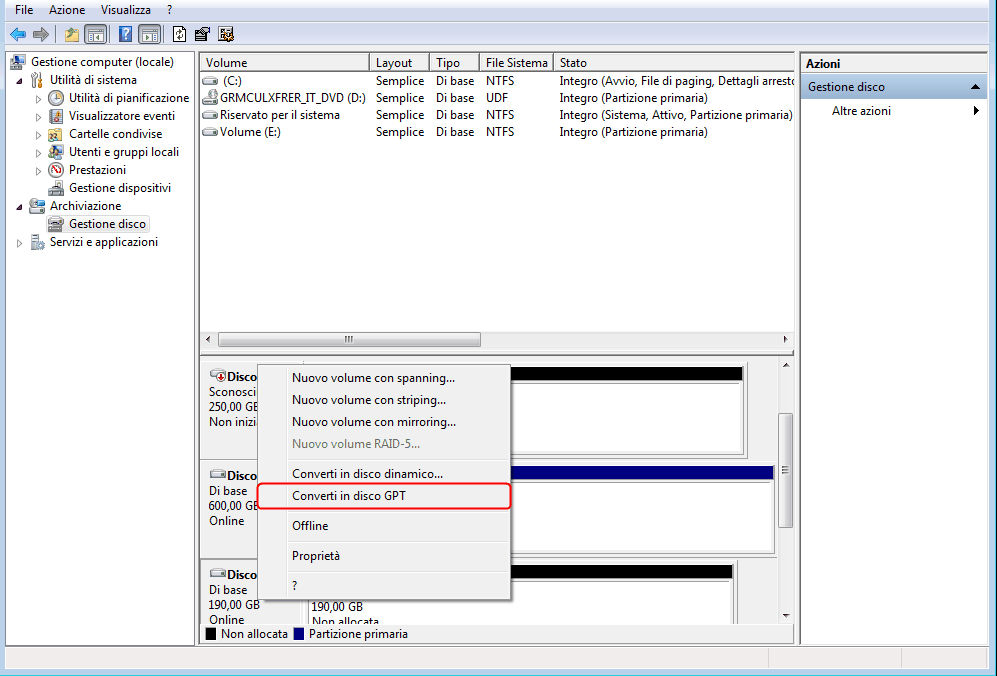The width and height of the screenshot is (997, 676).
Task: Select Converti in disco GPT
Action: [383, 496]
